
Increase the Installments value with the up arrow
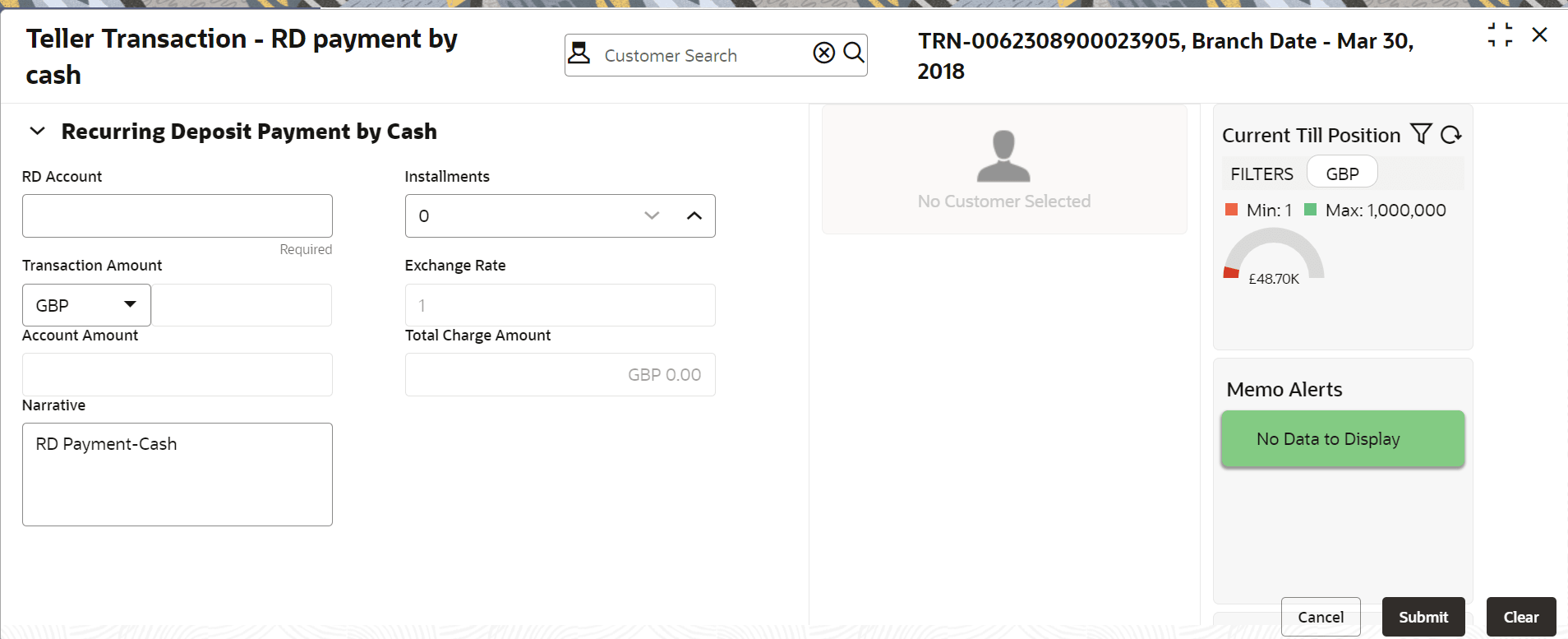click(x=694, y=215)
